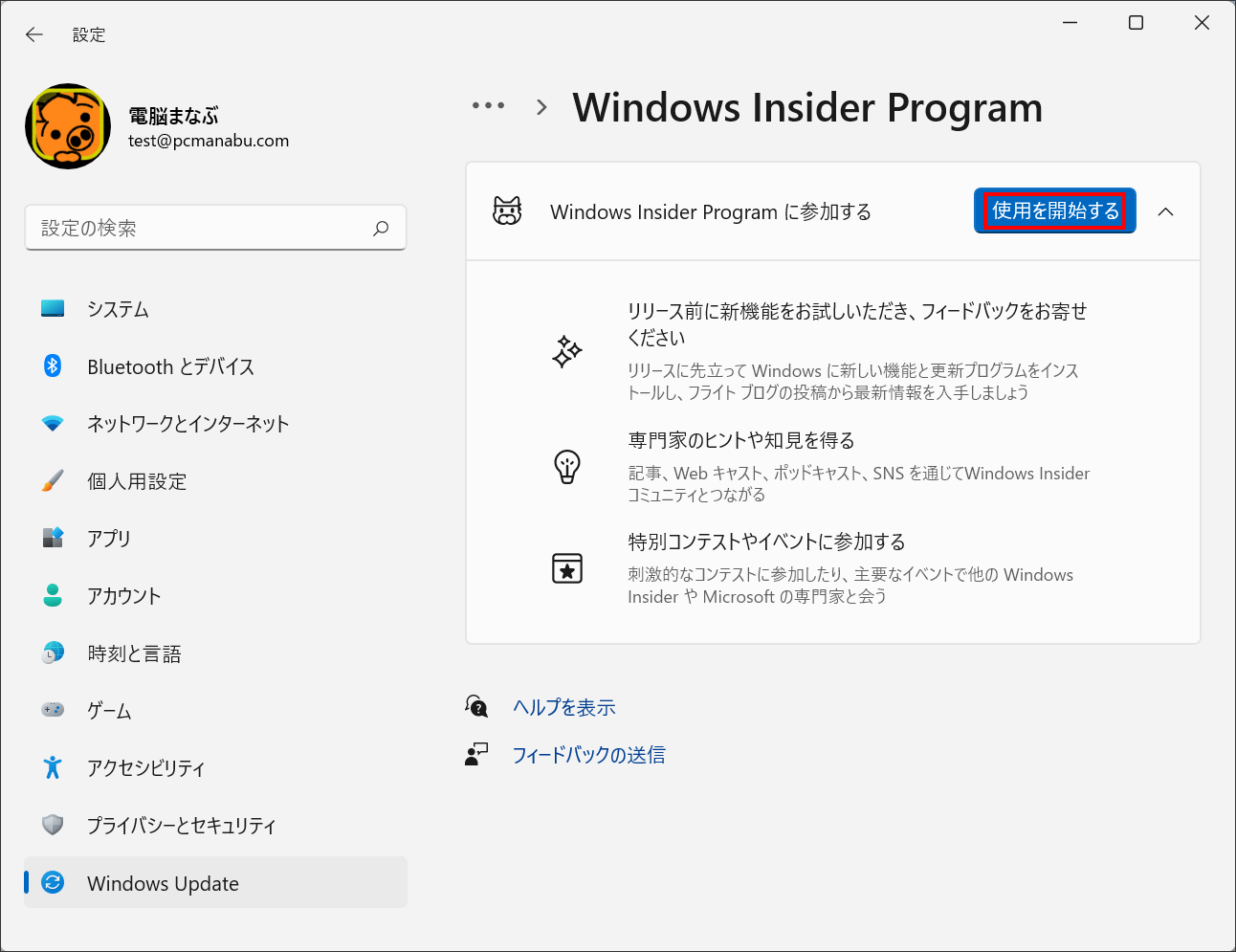Click the search magnifier icon

coord(381,228)
